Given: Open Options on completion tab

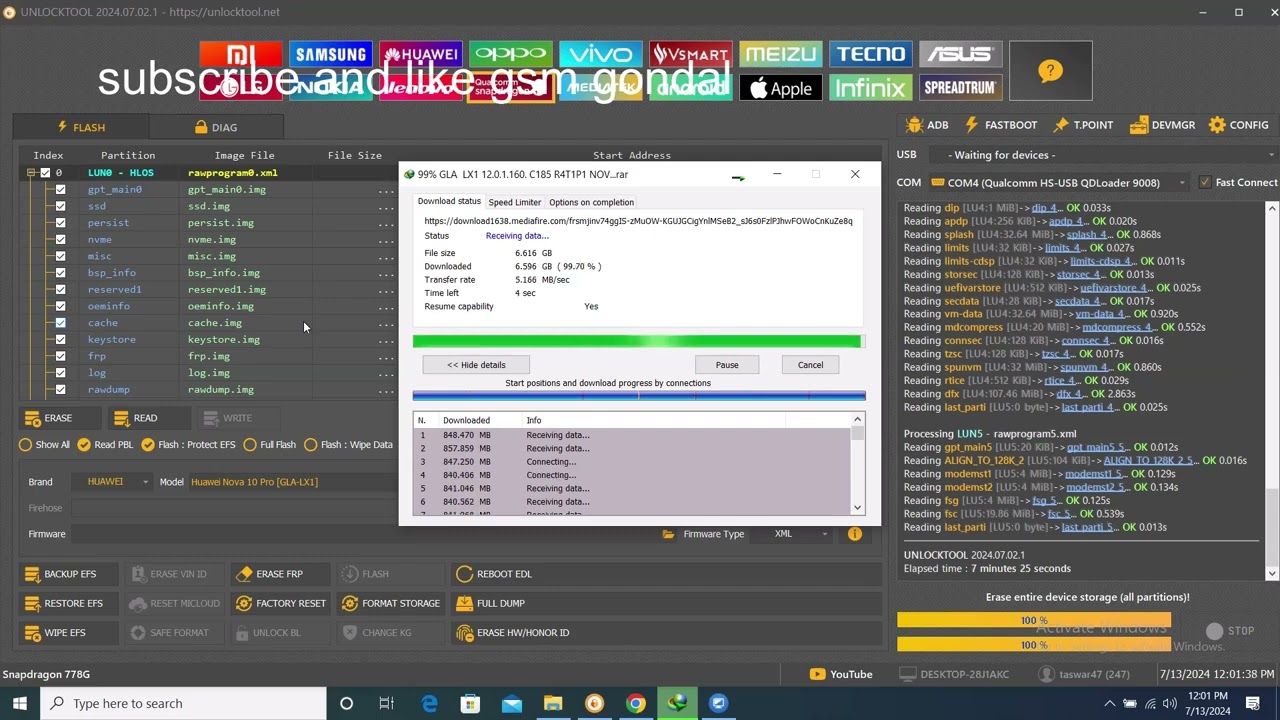Looking at the screenshot, I should pyautogui.click(x=591, y=202).
